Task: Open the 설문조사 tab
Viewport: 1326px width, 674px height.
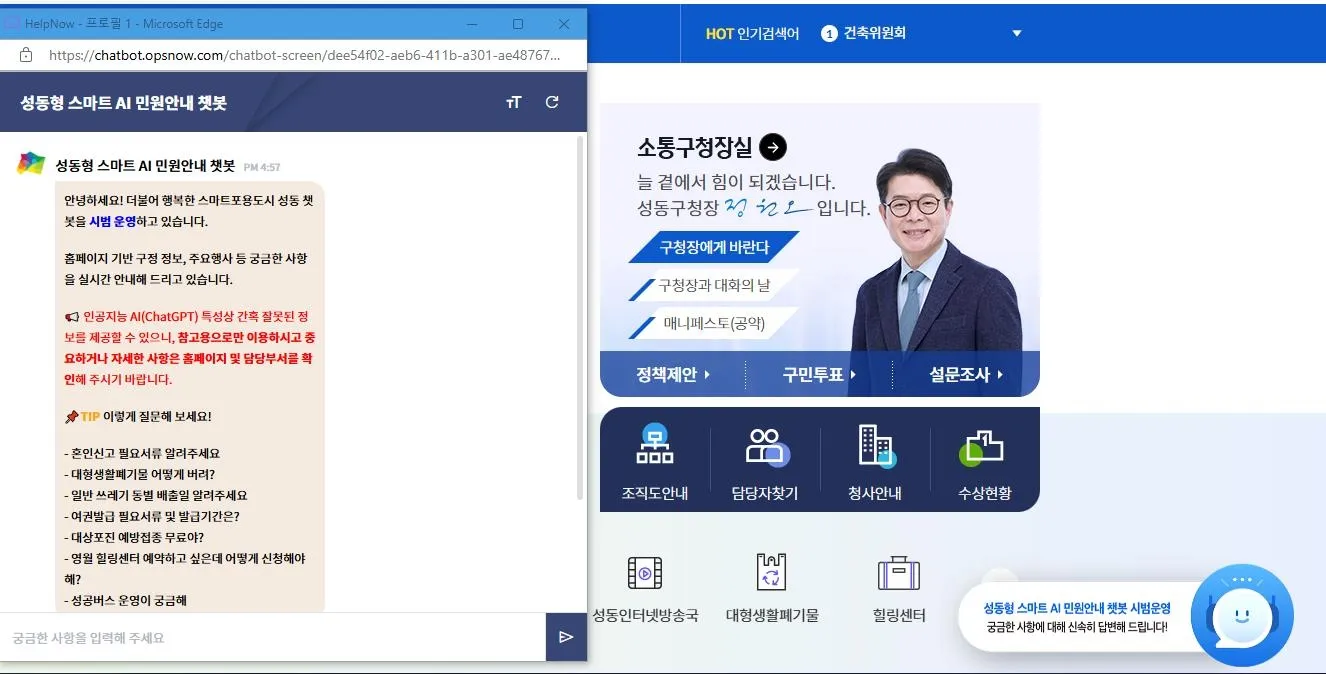Action: [x=965, y=375]
